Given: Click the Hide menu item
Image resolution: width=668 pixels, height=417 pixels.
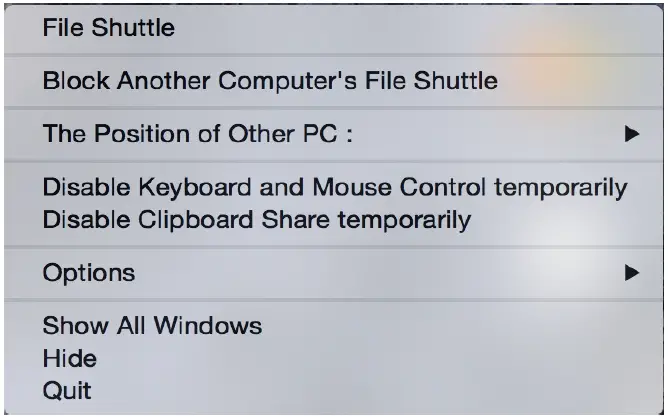Looking at the screenshot, I should click(69, 357).
